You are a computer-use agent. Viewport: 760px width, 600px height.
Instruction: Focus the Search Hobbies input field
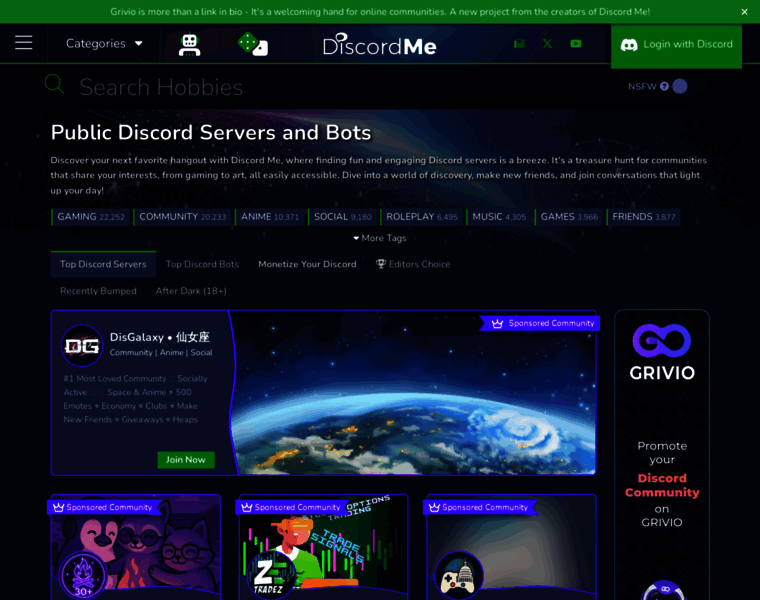pyautogui.click(x=339, y=87)
